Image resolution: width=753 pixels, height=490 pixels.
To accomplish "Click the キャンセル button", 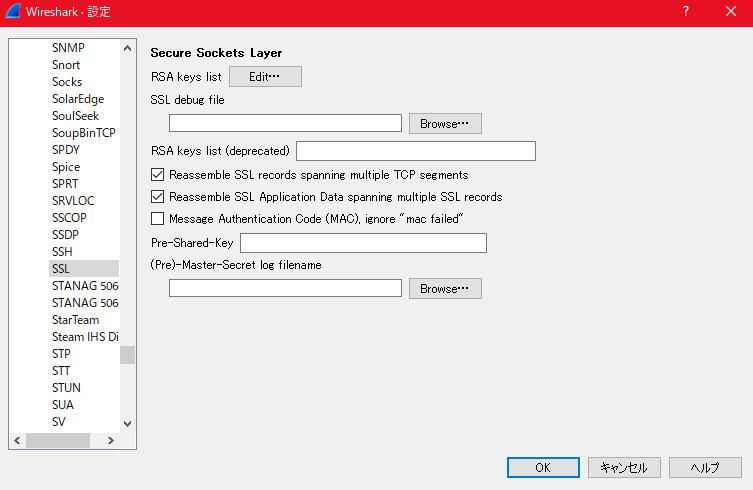I will (x=624, y=467).
